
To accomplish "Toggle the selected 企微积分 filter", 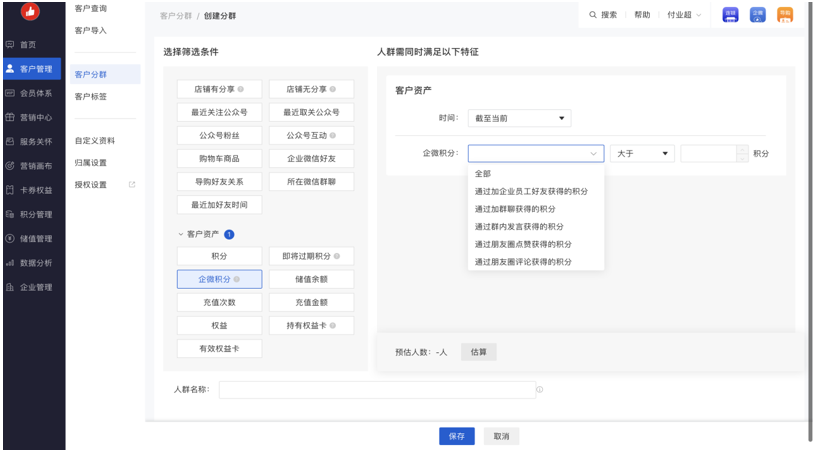I will [x=219, y=279].
